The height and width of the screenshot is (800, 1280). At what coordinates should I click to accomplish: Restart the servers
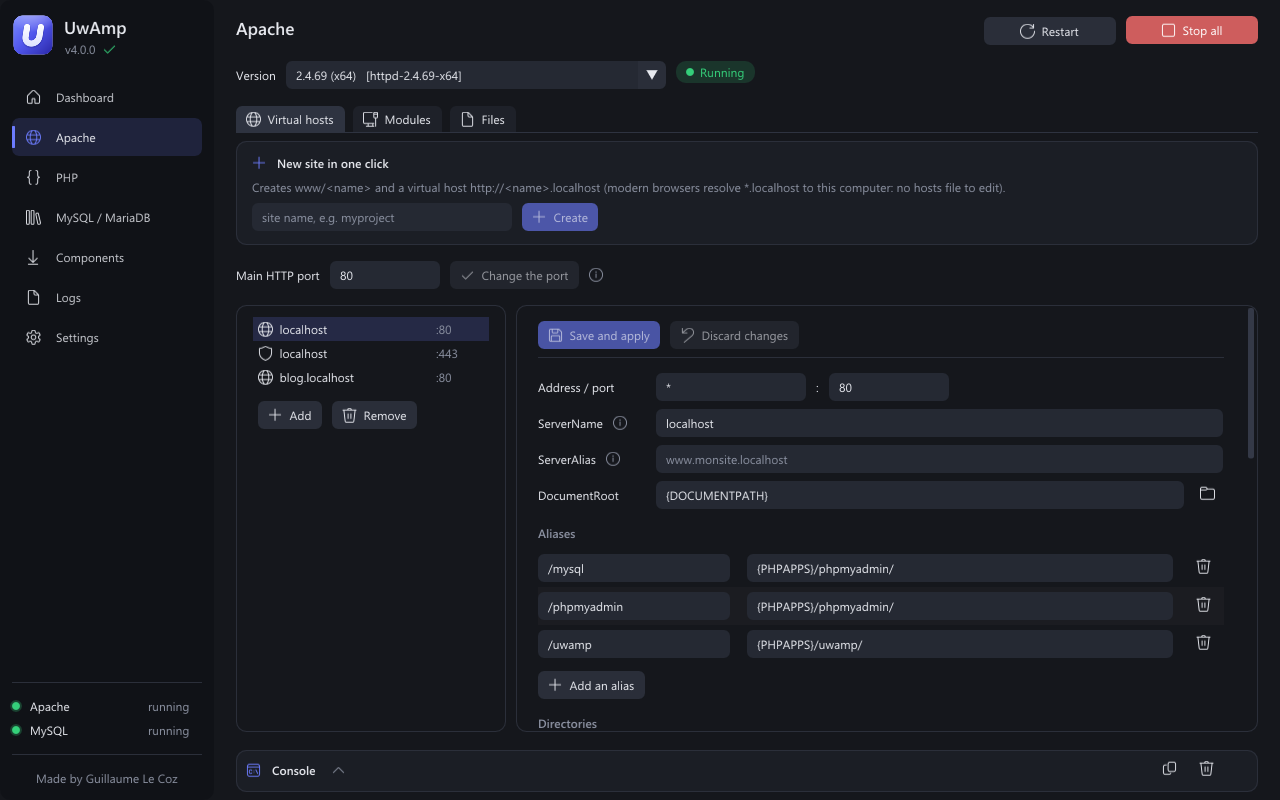[1049, 31]
